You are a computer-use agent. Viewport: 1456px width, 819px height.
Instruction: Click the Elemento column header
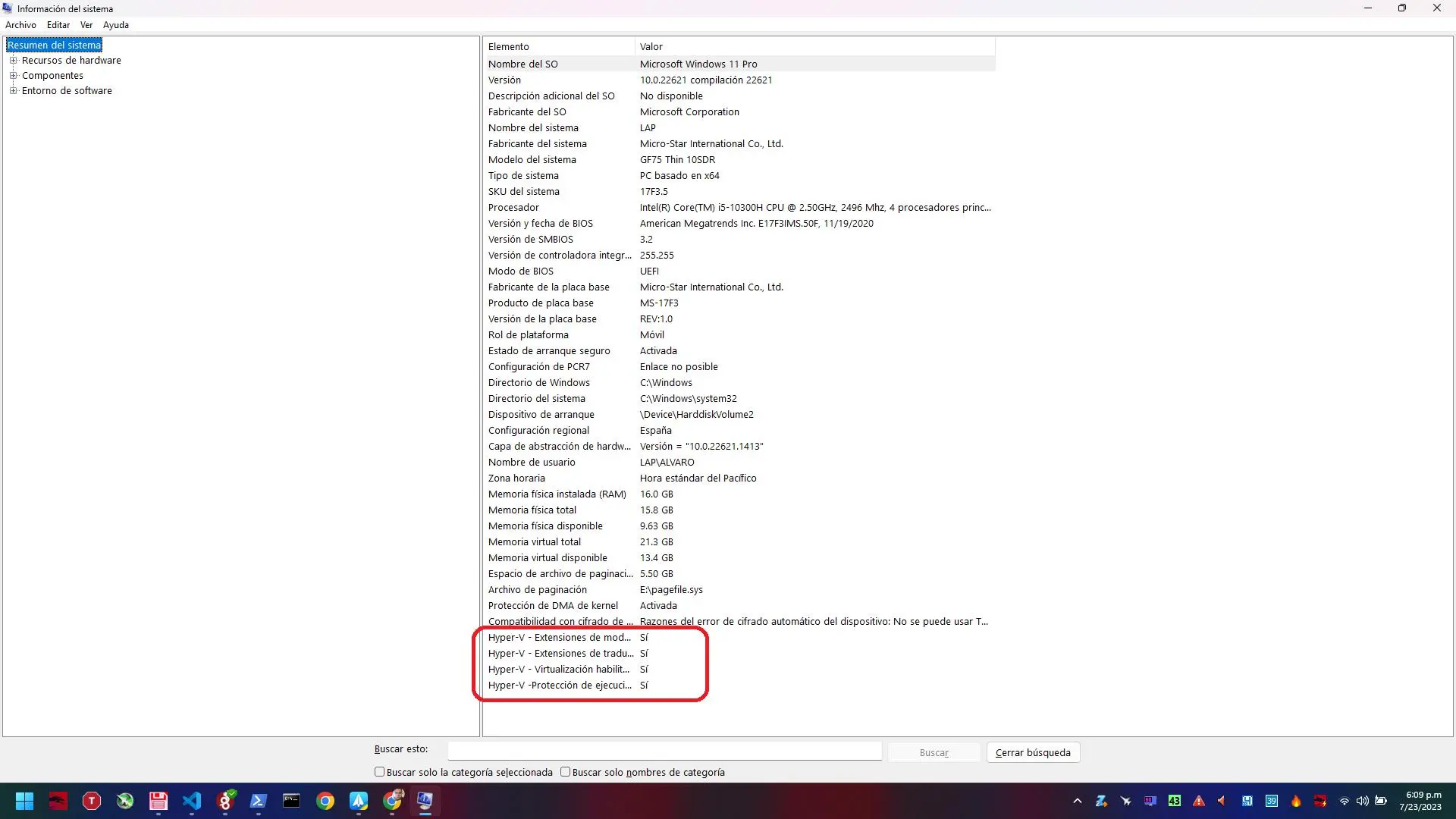point(559,47)
